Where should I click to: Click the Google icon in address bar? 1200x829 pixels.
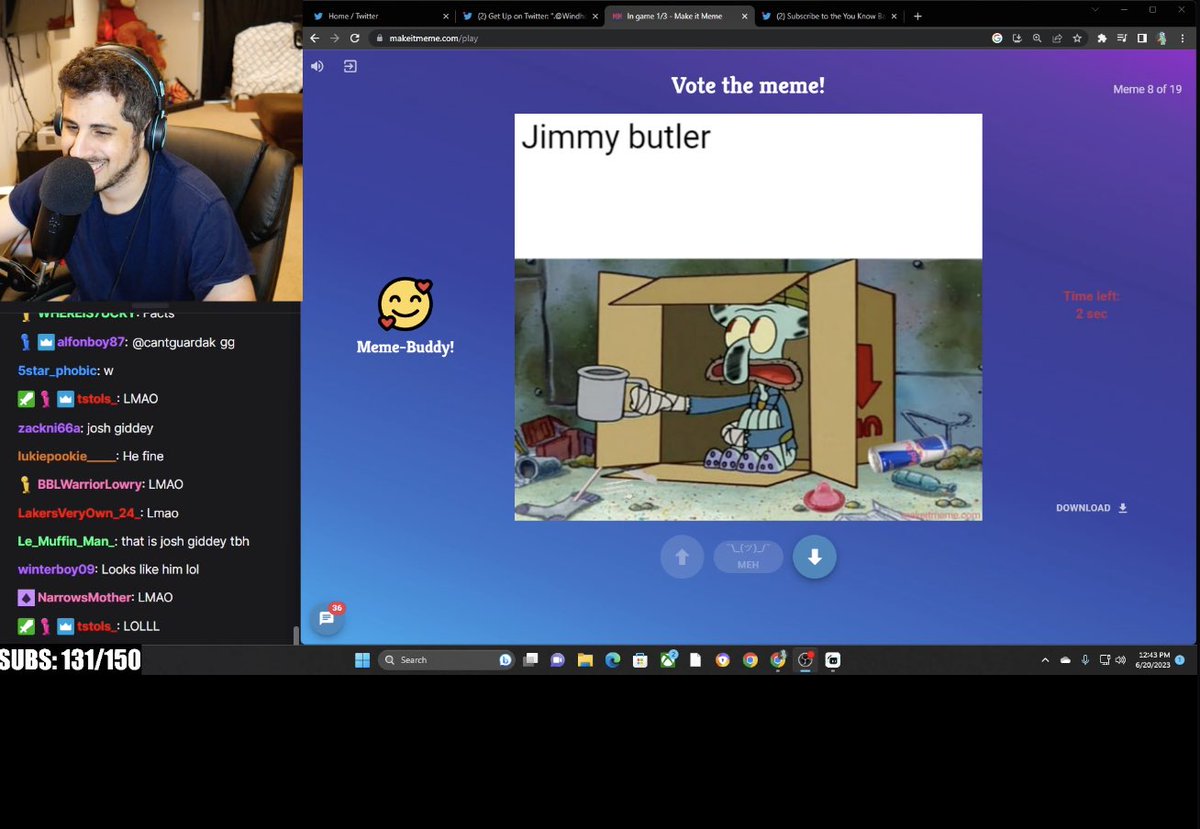(997, 38)
